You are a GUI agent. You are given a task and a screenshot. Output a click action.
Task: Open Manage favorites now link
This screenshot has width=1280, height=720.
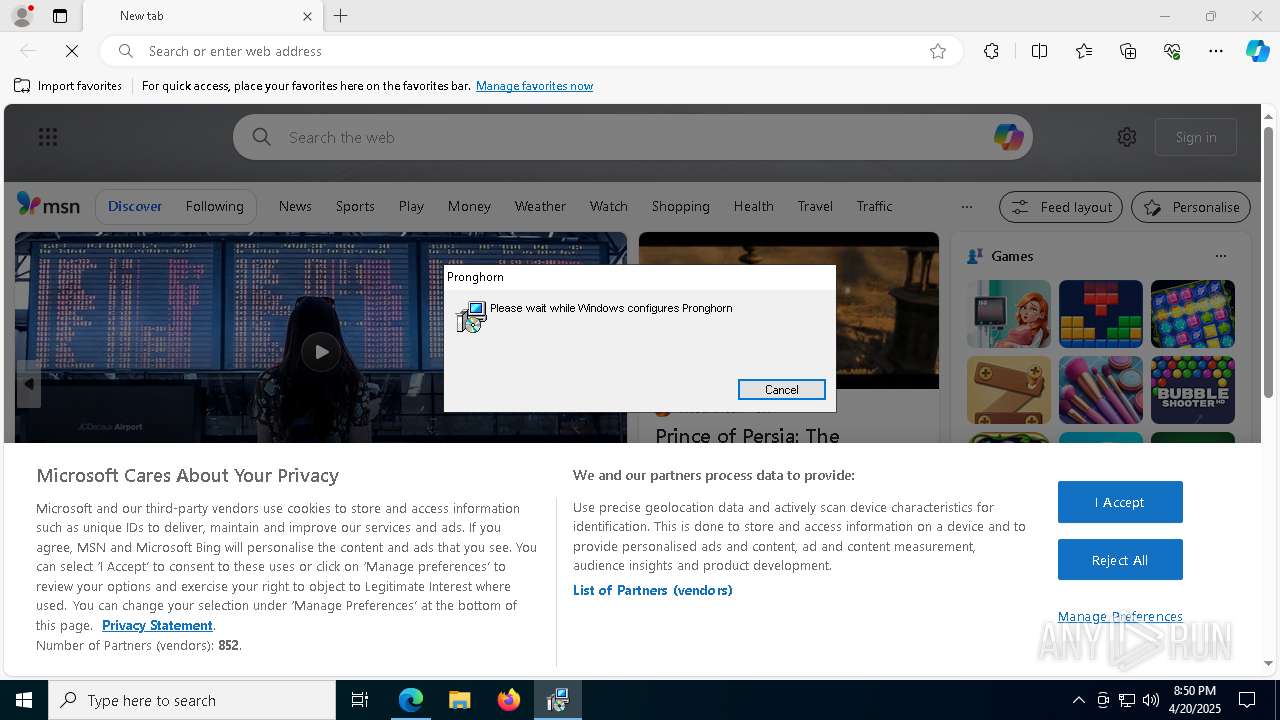click(534, 86)
